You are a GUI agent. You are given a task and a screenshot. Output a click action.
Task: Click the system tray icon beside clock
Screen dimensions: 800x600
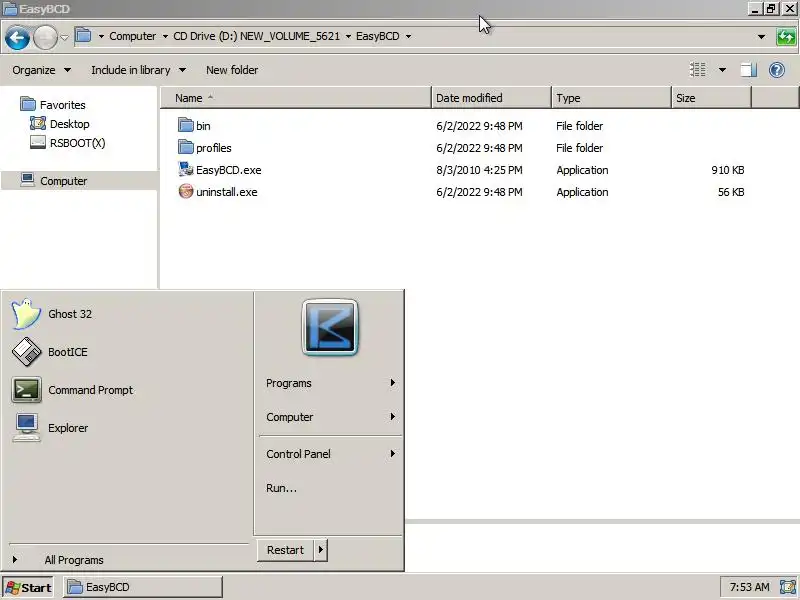pos(788,587)
